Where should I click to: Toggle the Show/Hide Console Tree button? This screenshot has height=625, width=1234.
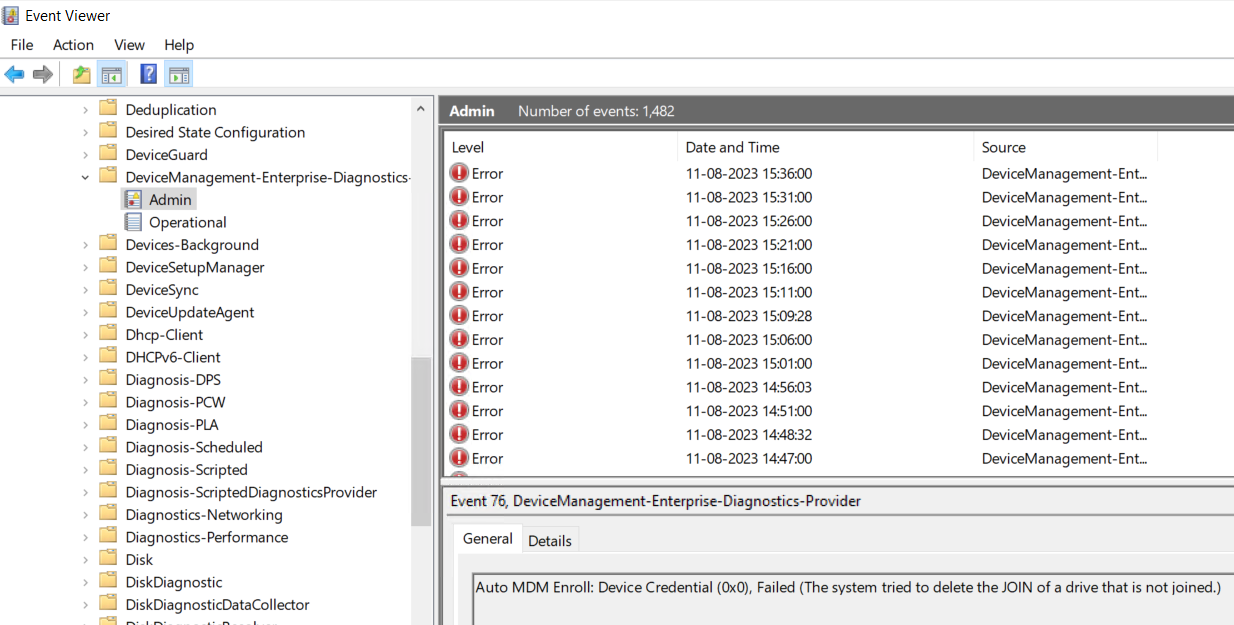tap(112, 75)
